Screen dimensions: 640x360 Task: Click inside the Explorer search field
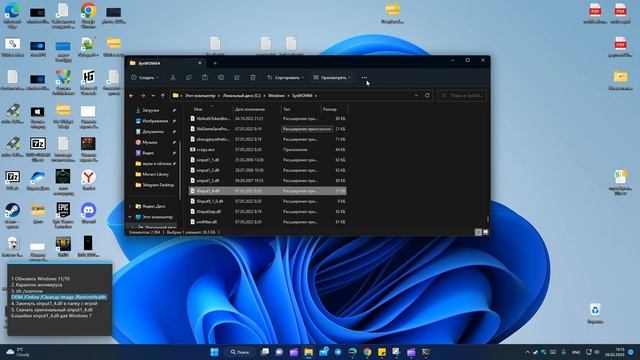coord(462,96)
